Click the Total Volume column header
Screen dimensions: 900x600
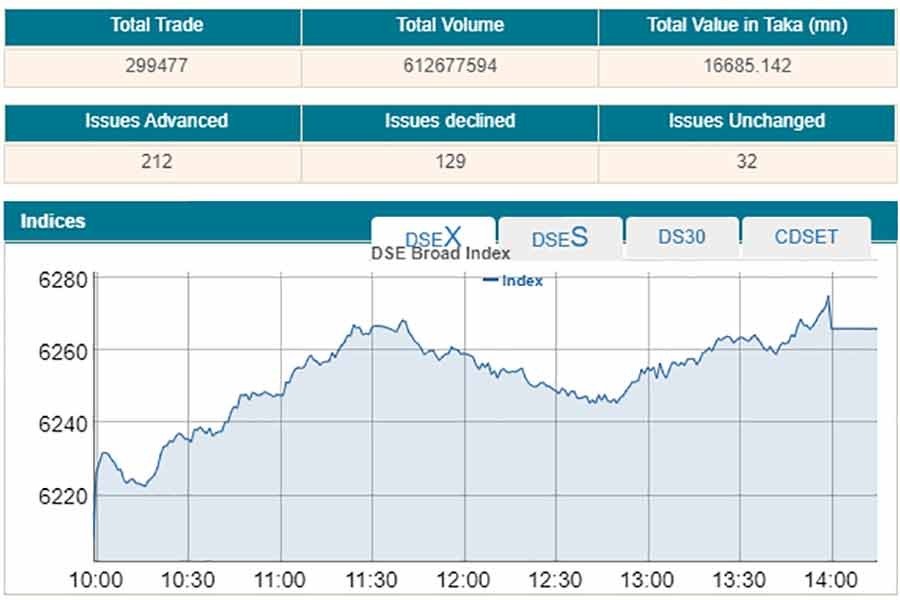pyautogui.click(x=450, y=25)
